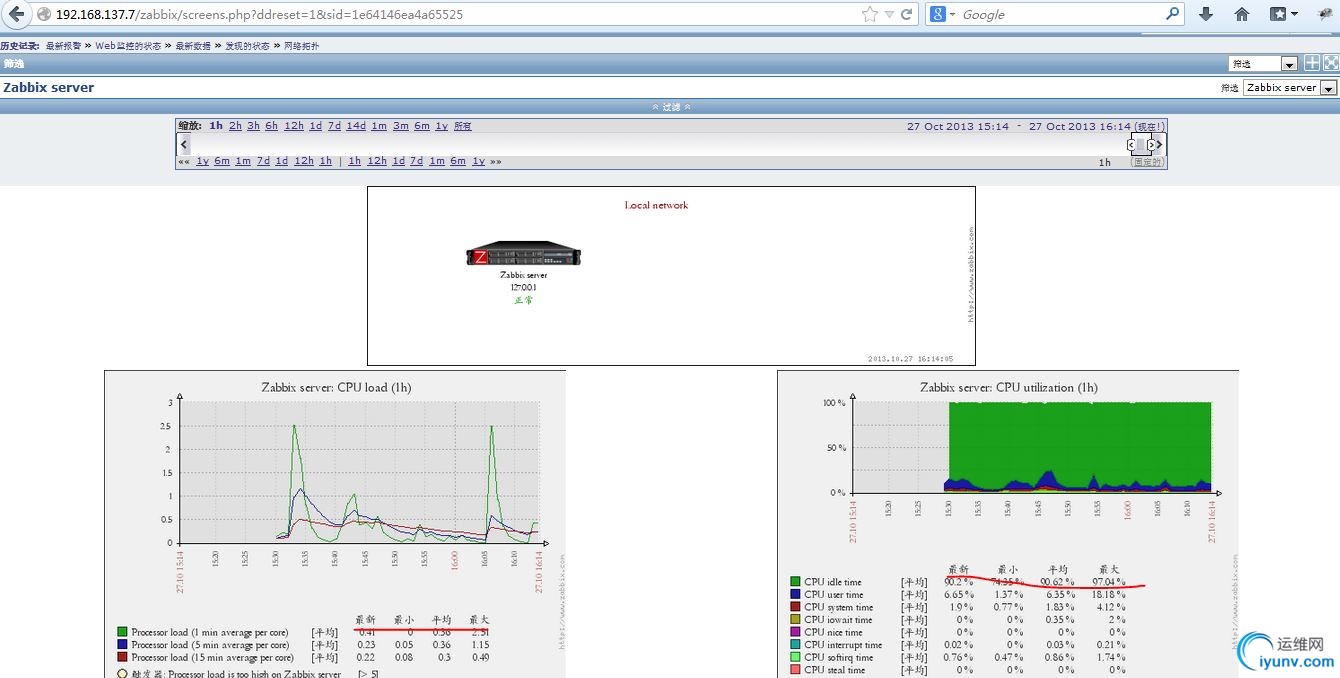Open the 筛选 dropdown in the blue header

pos(1263,64)
